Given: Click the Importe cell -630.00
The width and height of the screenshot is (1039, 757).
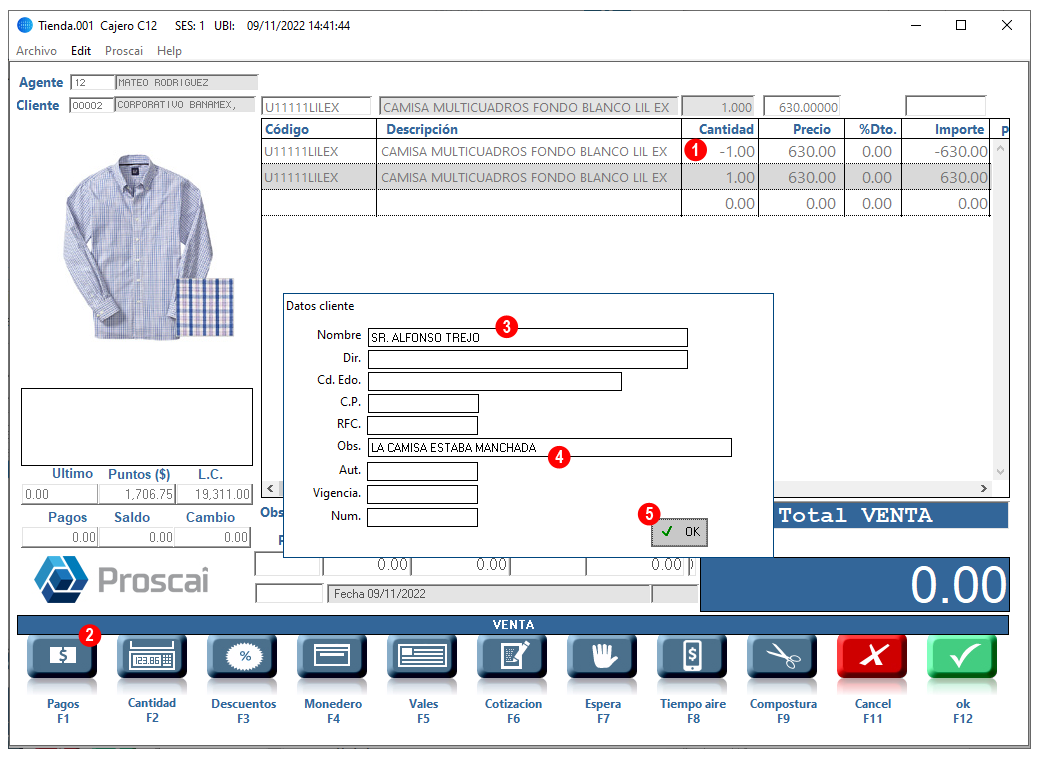Looking at the screenshot, I should point(946,152).
